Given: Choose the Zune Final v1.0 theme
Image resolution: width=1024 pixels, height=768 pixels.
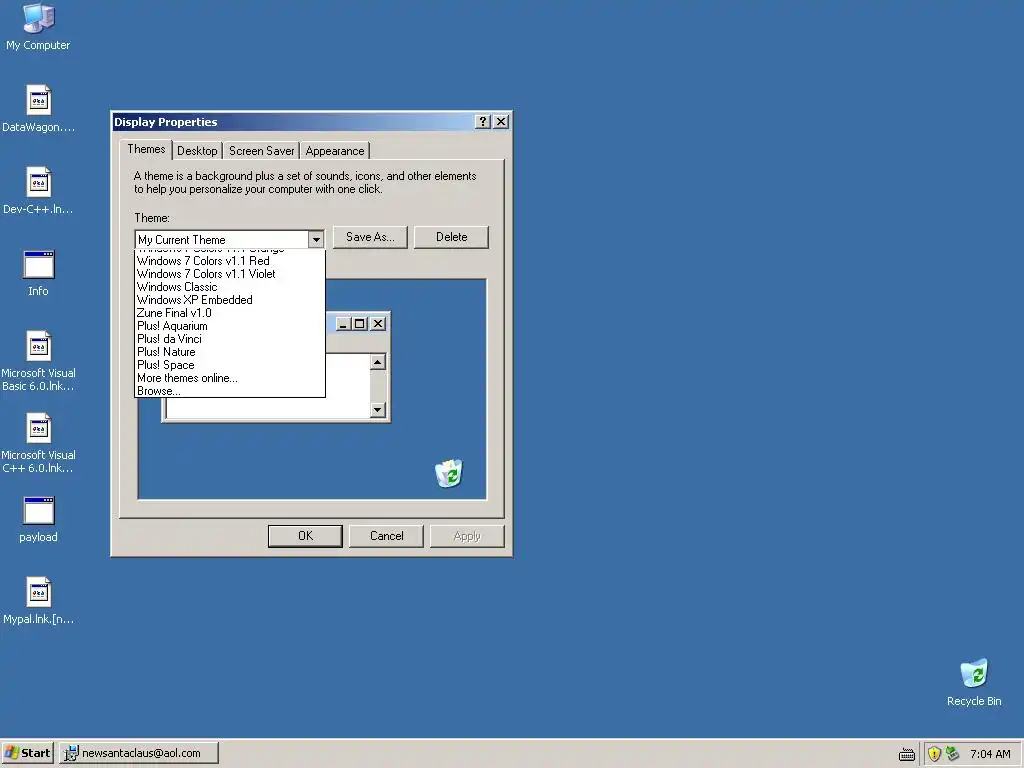Looking at the screenshot, I should click(229, 313).
